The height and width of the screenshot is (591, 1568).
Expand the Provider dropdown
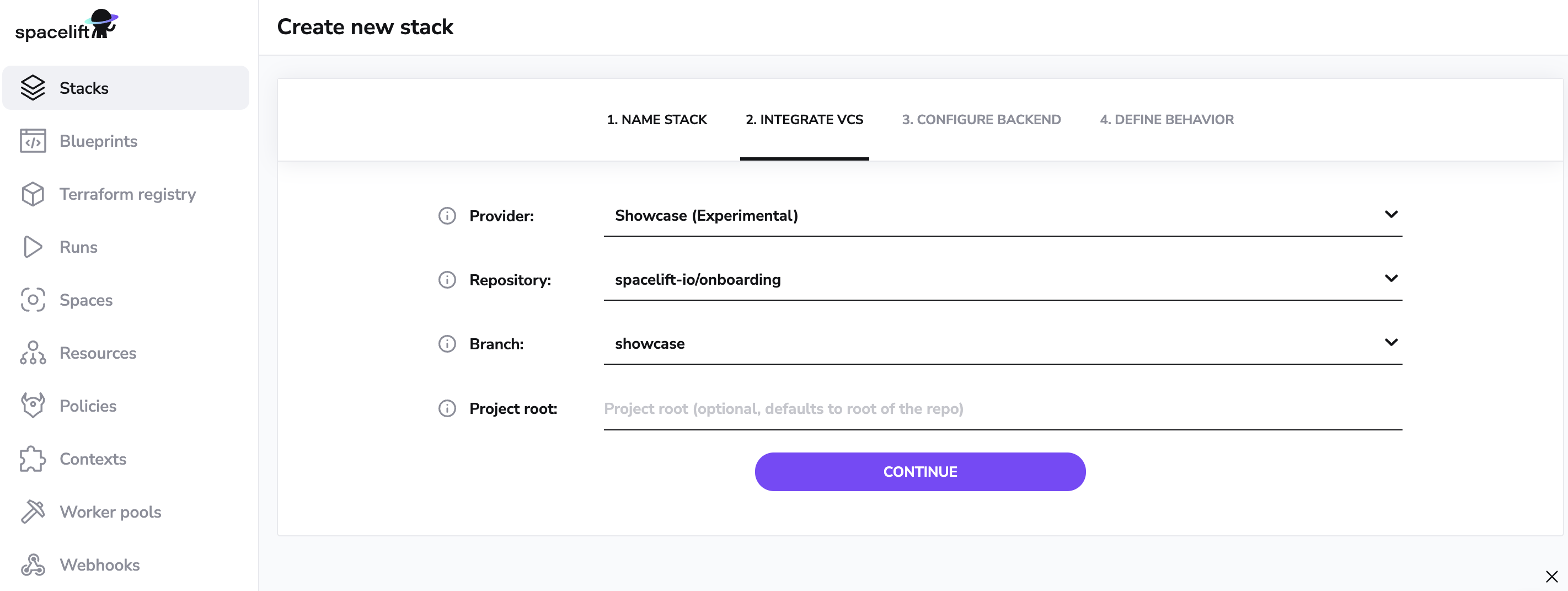(x=1391, y=215)
